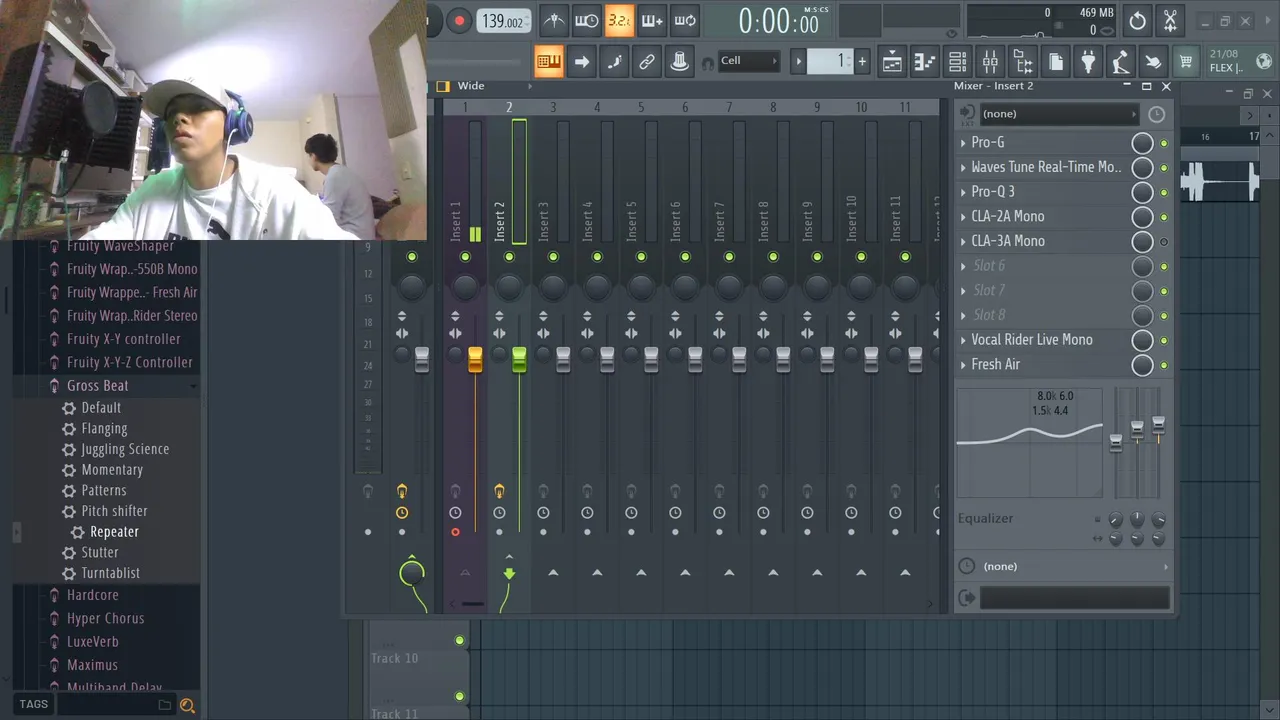Click the Insert 2 volume fader
The width and height of the screenshot is (1280, 720).
(x=519, y=360)
